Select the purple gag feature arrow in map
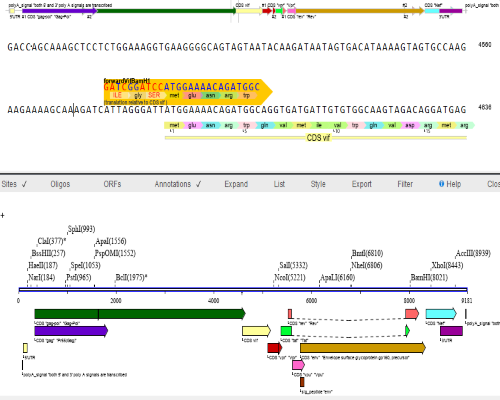 [71, 331]
